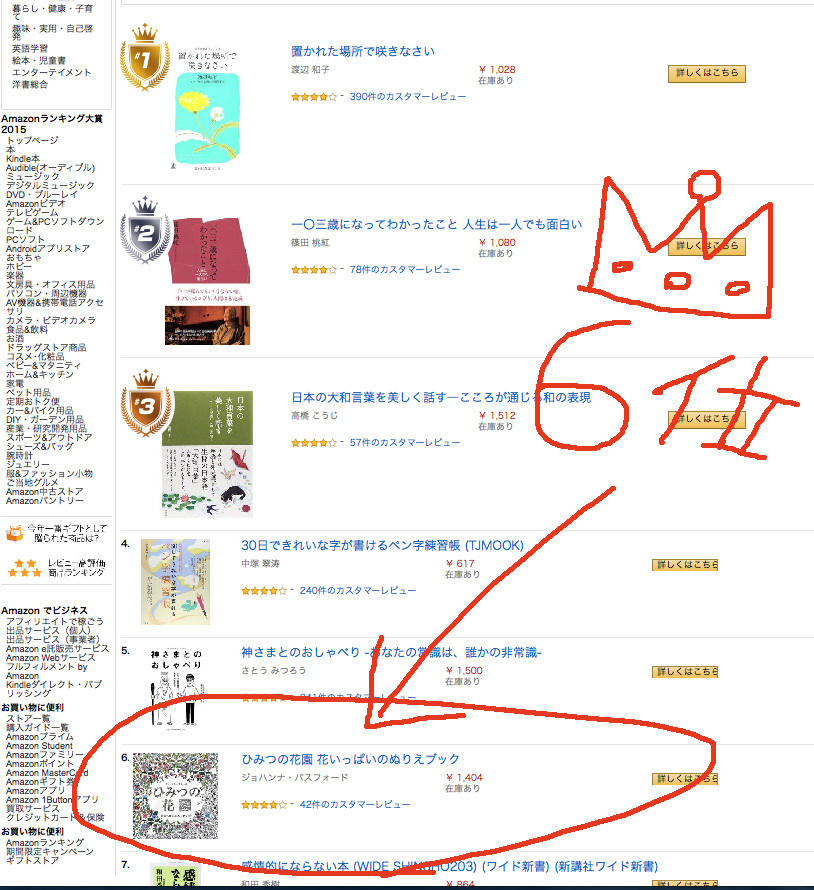Open Amazonプライム sidebar link
This screenshot has height=890, width=814.
40,737
